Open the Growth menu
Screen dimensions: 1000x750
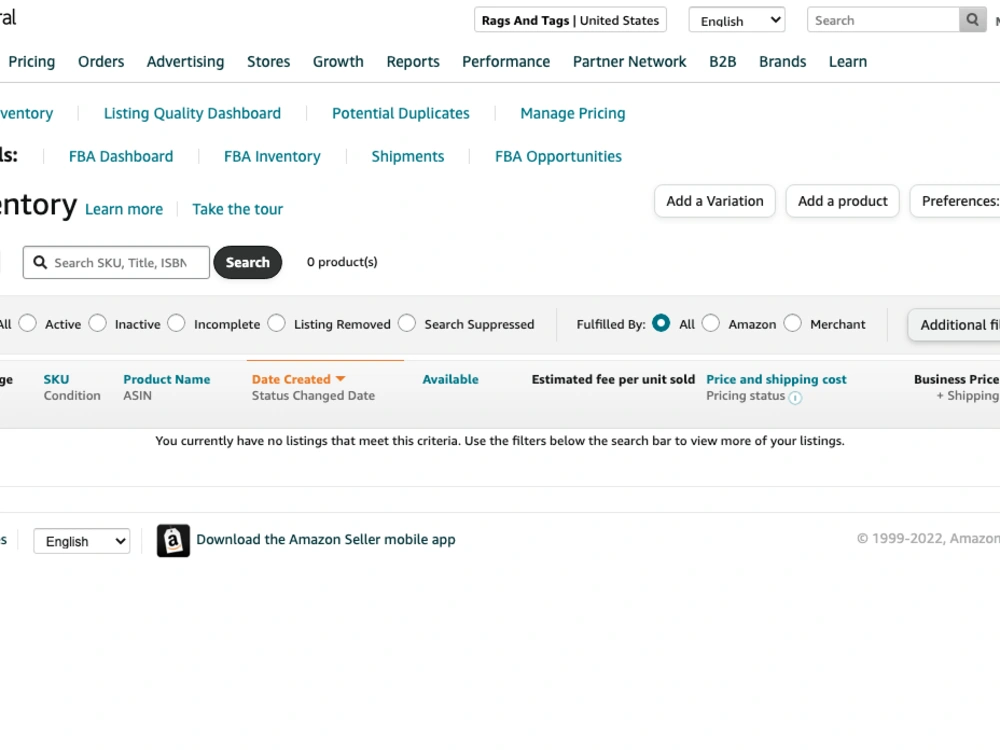(338, 61)
